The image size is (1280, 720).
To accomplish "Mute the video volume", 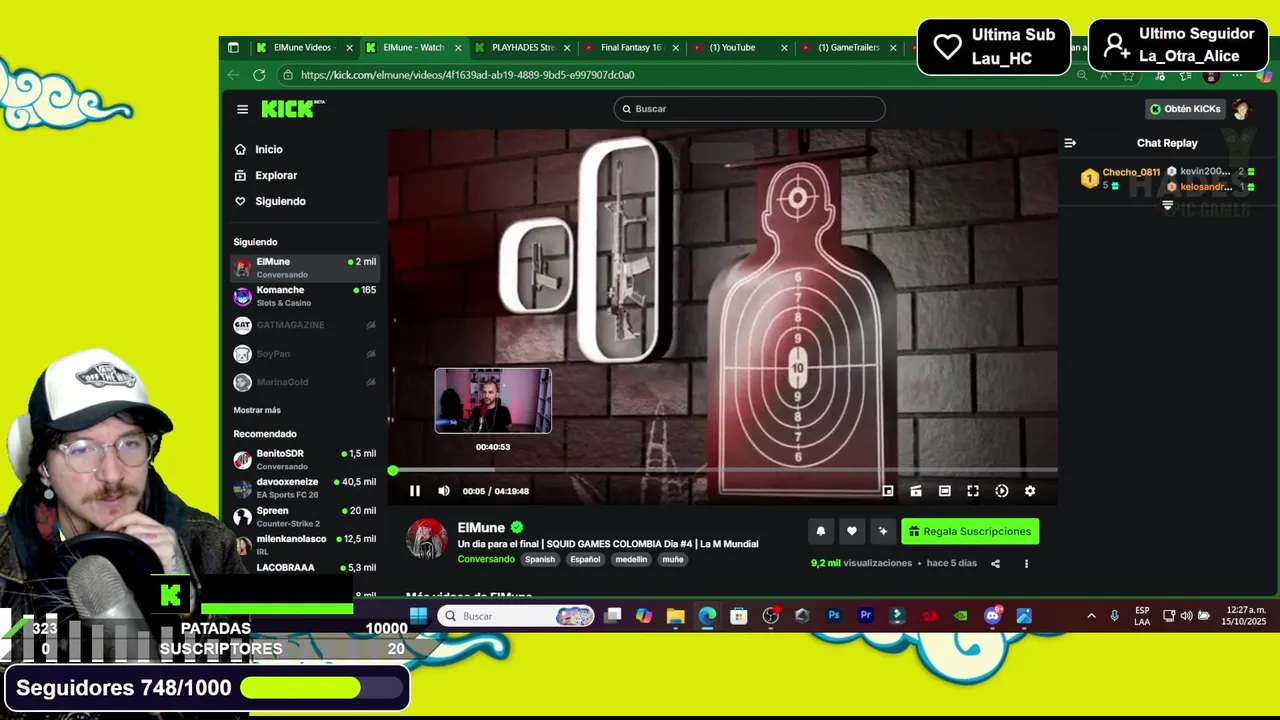I will pos(444,491).
